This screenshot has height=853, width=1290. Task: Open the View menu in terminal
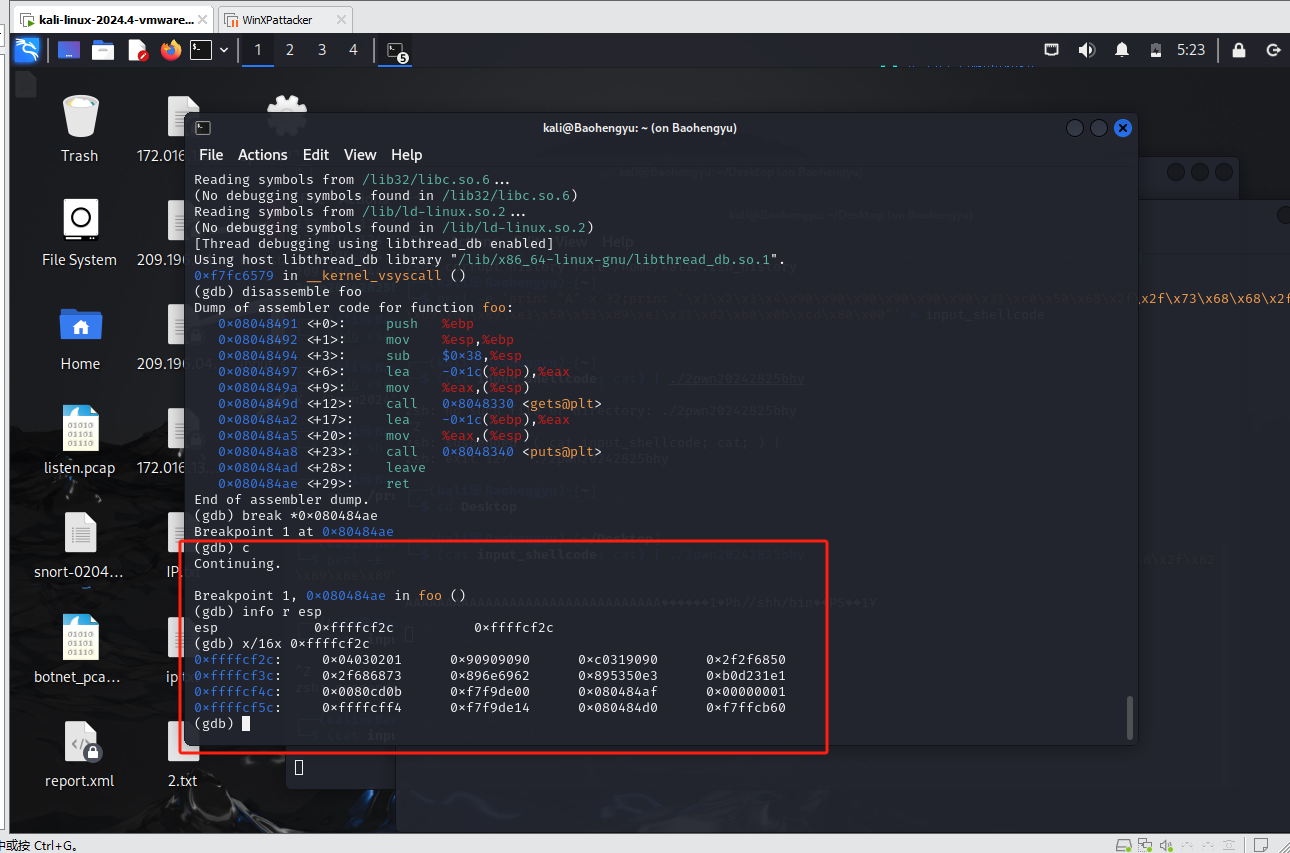coord(360,155)
